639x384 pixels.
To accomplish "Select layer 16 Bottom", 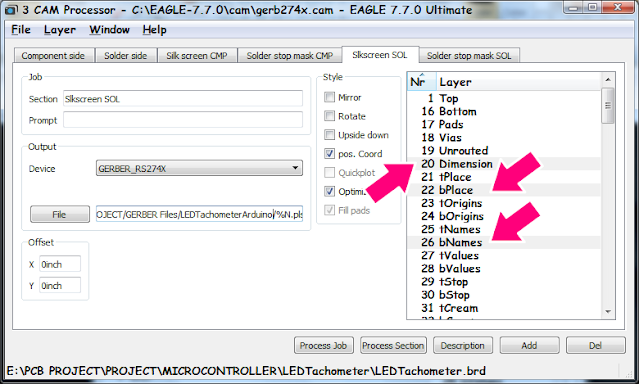I will click(x=504, y=111).
